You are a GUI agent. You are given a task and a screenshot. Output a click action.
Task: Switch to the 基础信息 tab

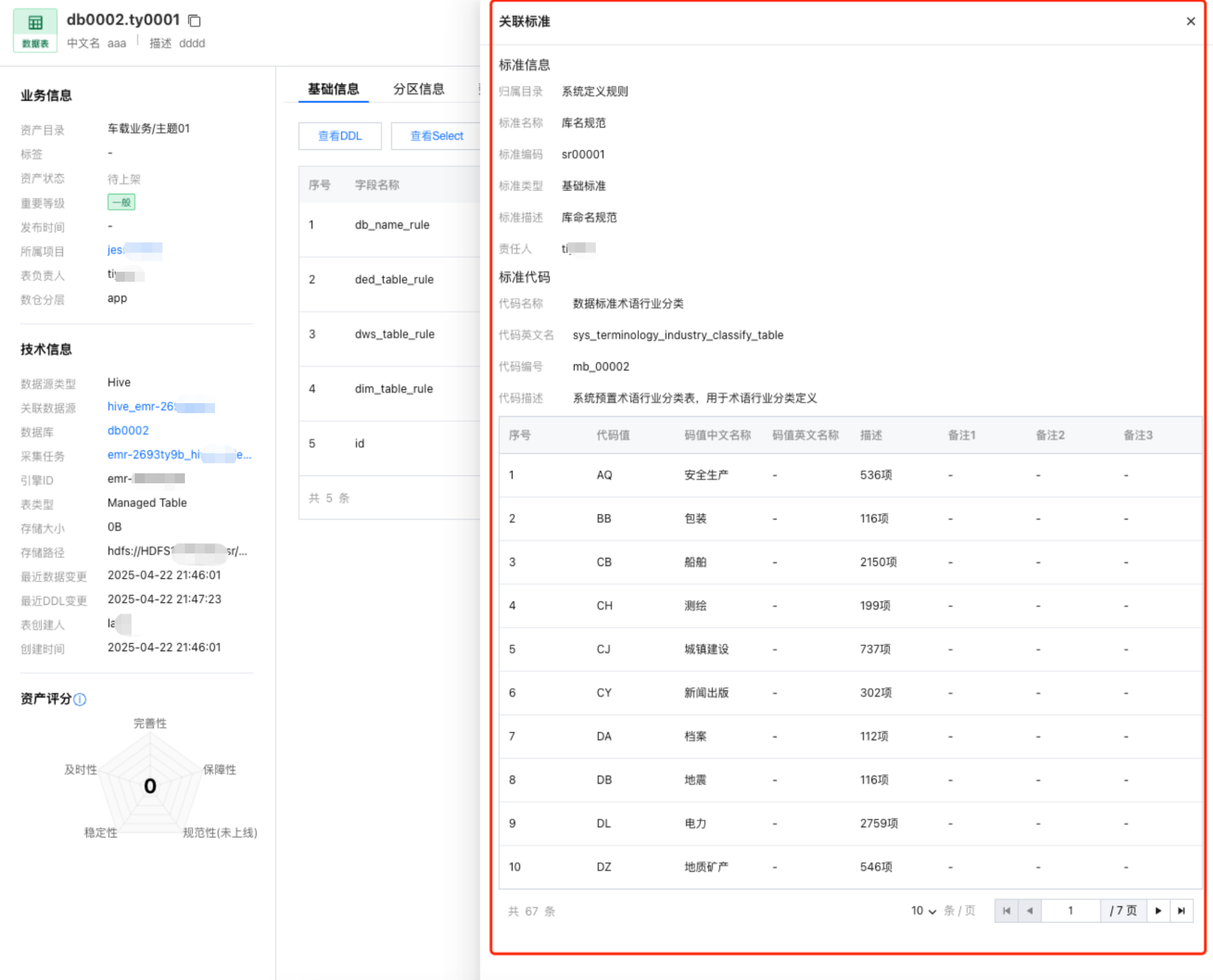[333, 89]
